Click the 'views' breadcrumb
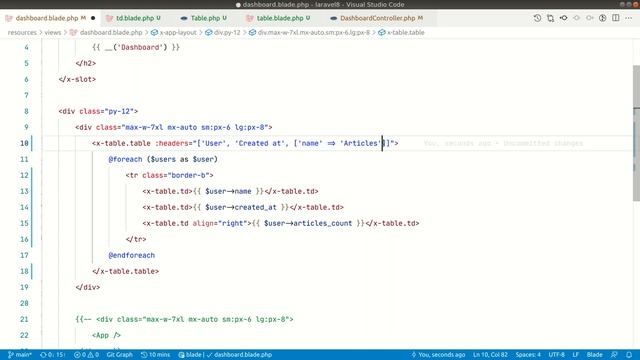640x360 pixels. pos(53,32)
